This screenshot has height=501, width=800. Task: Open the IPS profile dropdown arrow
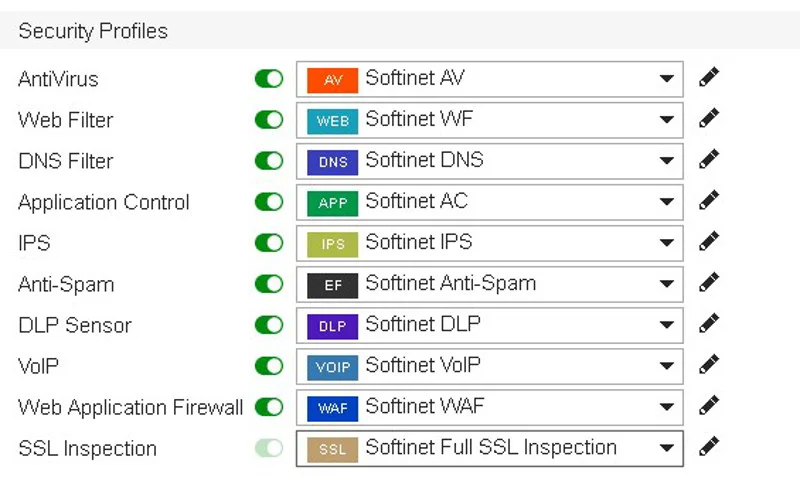666,243
